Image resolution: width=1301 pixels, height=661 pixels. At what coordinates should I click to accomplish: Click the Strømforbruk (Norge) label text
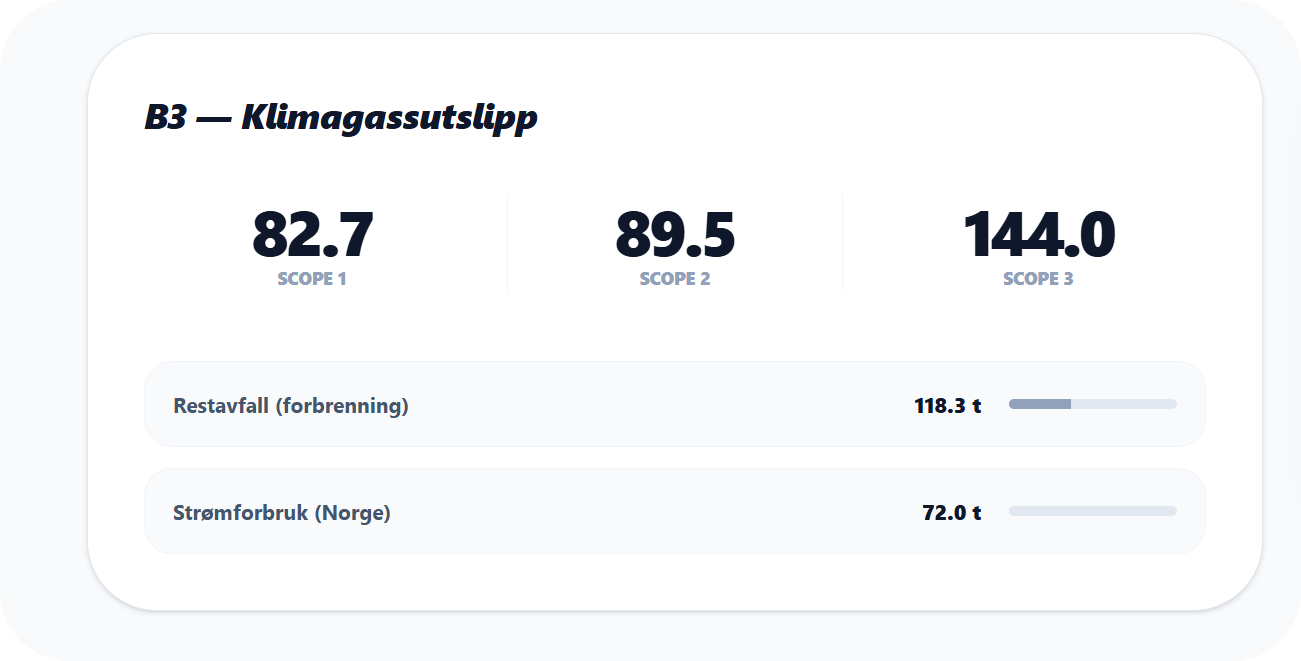point(284,511)
